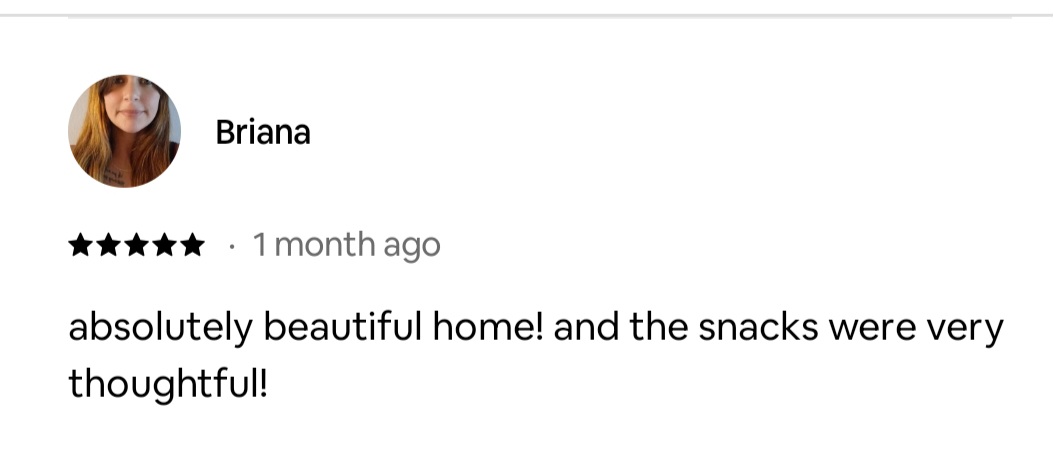Select the word 'beautiful' in the review

313,329
